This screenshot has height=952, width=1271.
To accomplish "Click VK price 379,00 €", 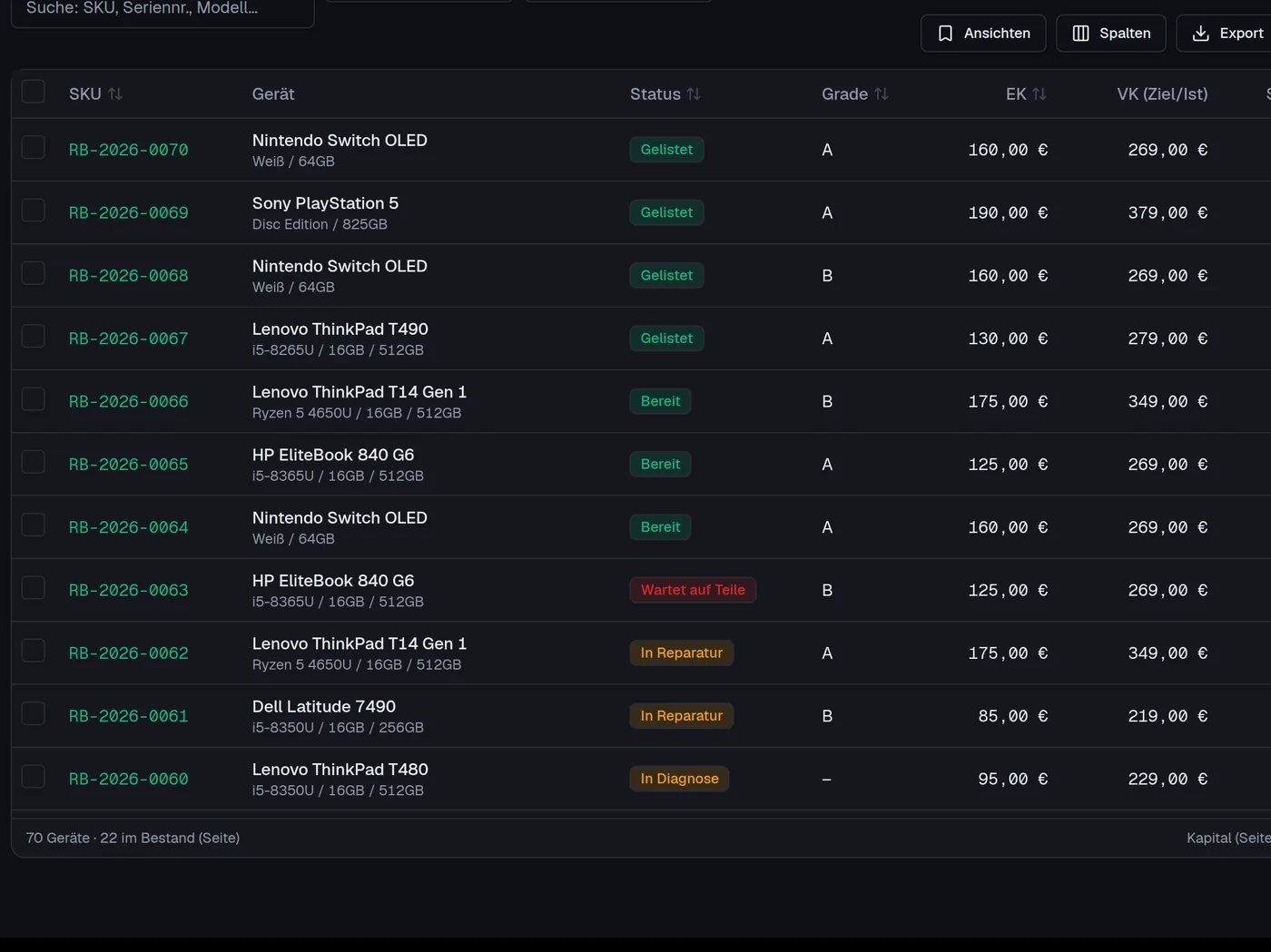I will click(x=1168, y=212).
